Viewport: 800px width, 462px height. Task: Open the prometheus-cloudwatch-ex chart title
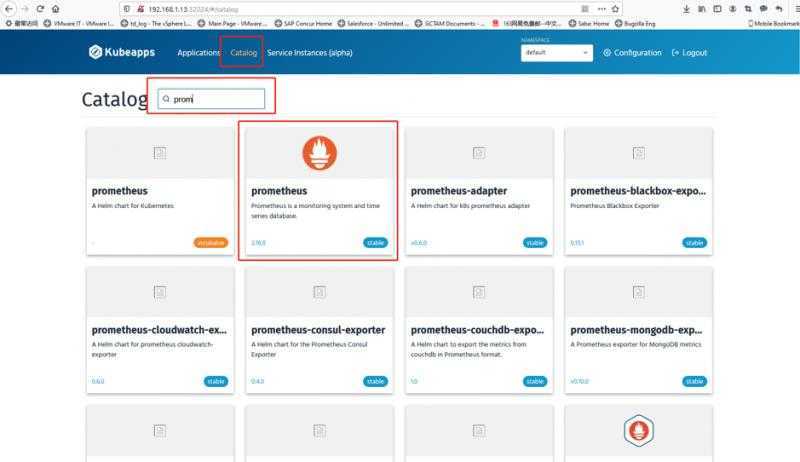[x=159, y=330]
